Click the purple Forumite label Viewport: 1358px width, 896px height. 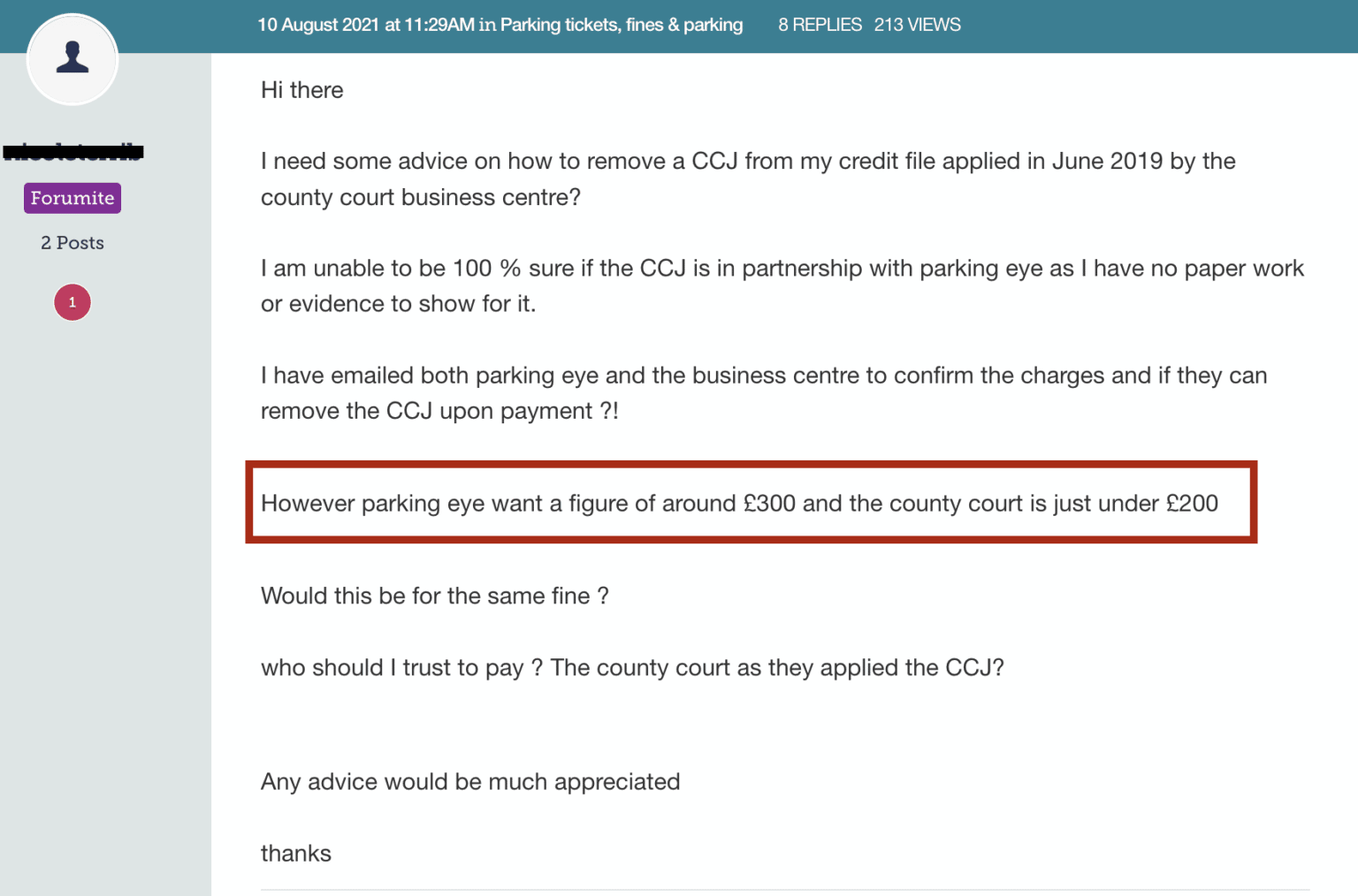(x=72, y=198)
